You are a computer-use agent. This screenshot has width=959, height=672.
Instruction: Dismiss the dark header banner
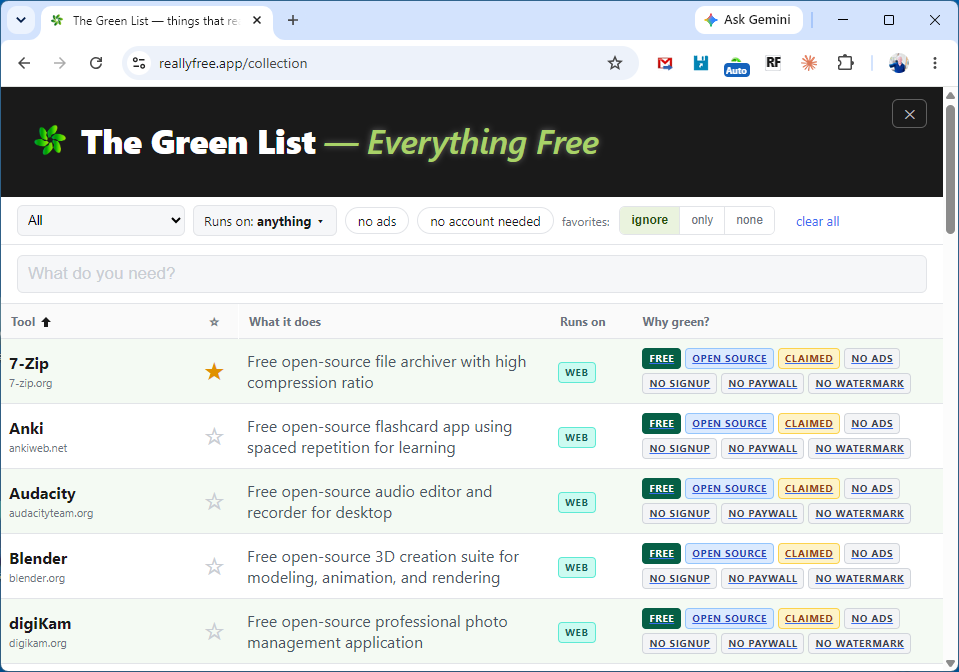click(x=909, y=114)
